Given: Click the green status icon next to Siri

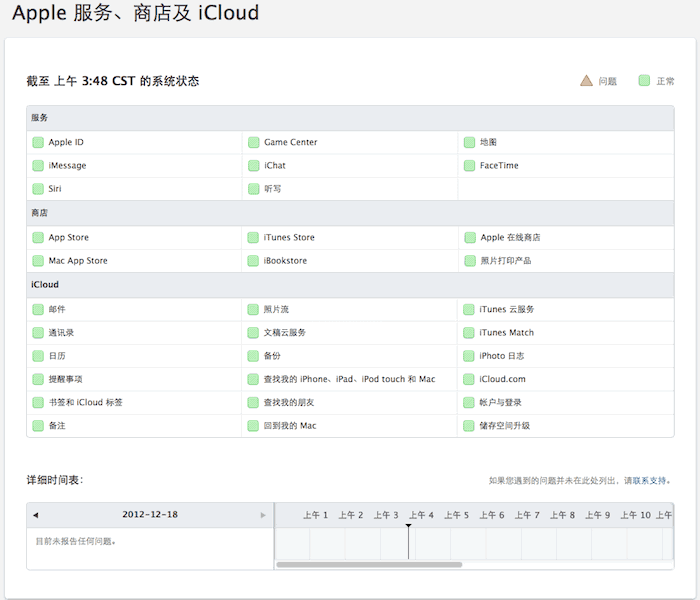Looking at the screenshot, I should coord(38,189).
